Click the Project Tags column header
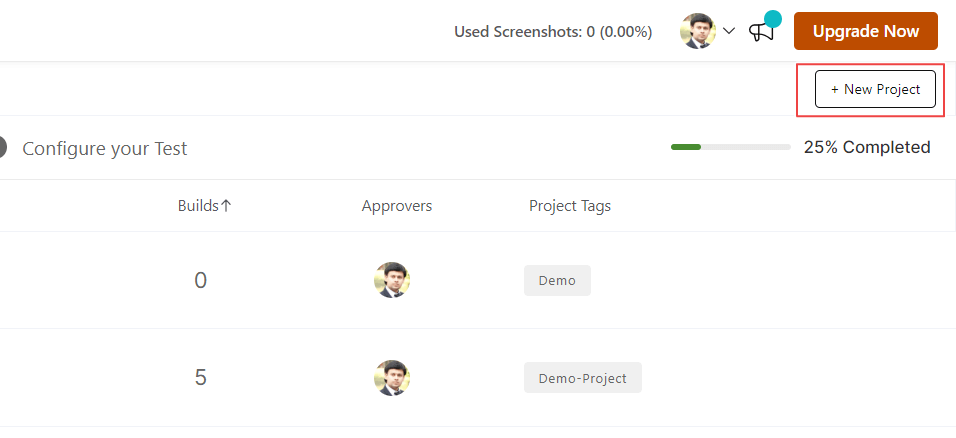The image size is (956, 438). pos(569,206)
